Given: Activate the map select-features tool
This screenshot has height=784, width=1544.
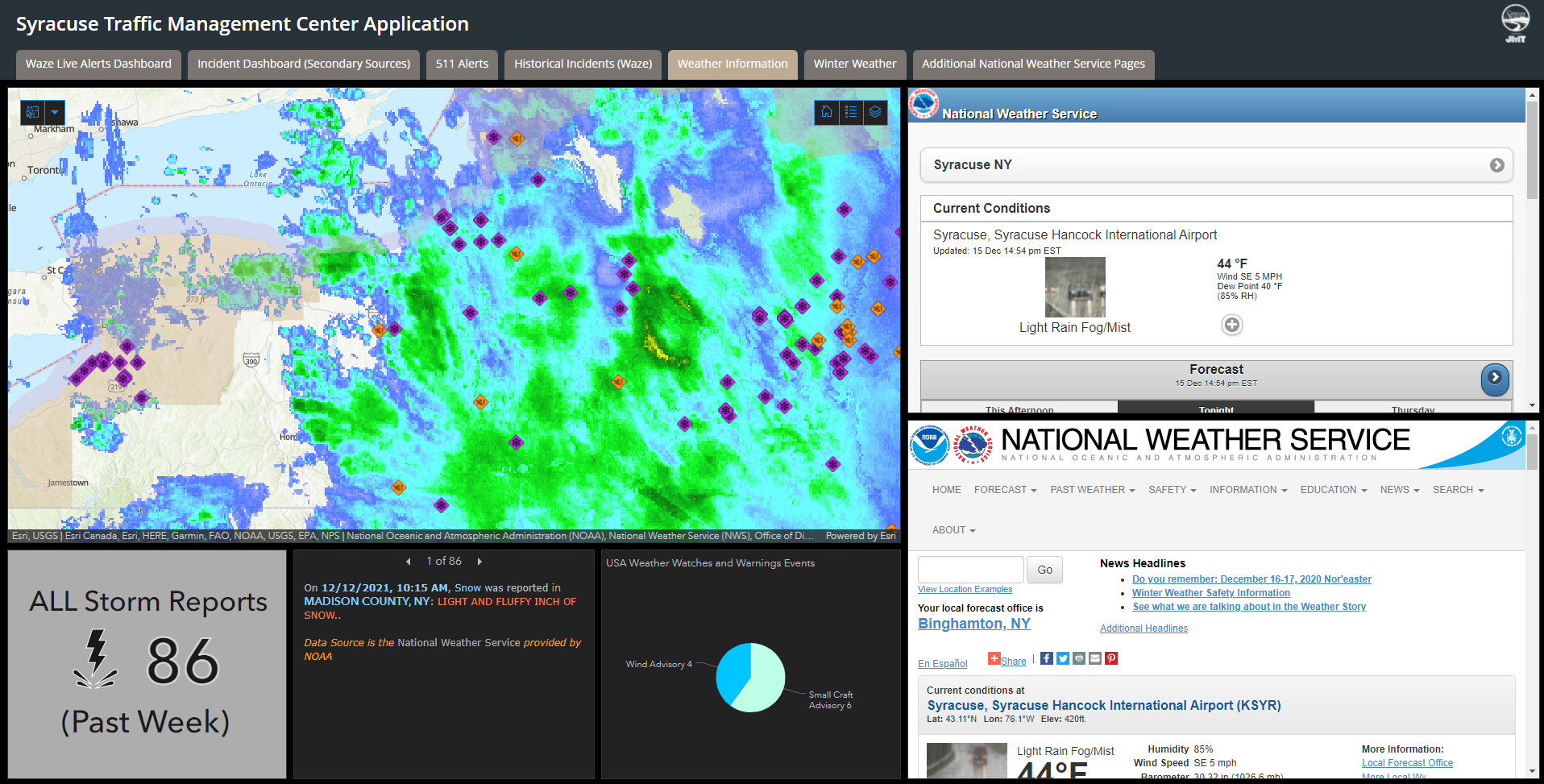Looking at the screenshot, I should (32, 112).
